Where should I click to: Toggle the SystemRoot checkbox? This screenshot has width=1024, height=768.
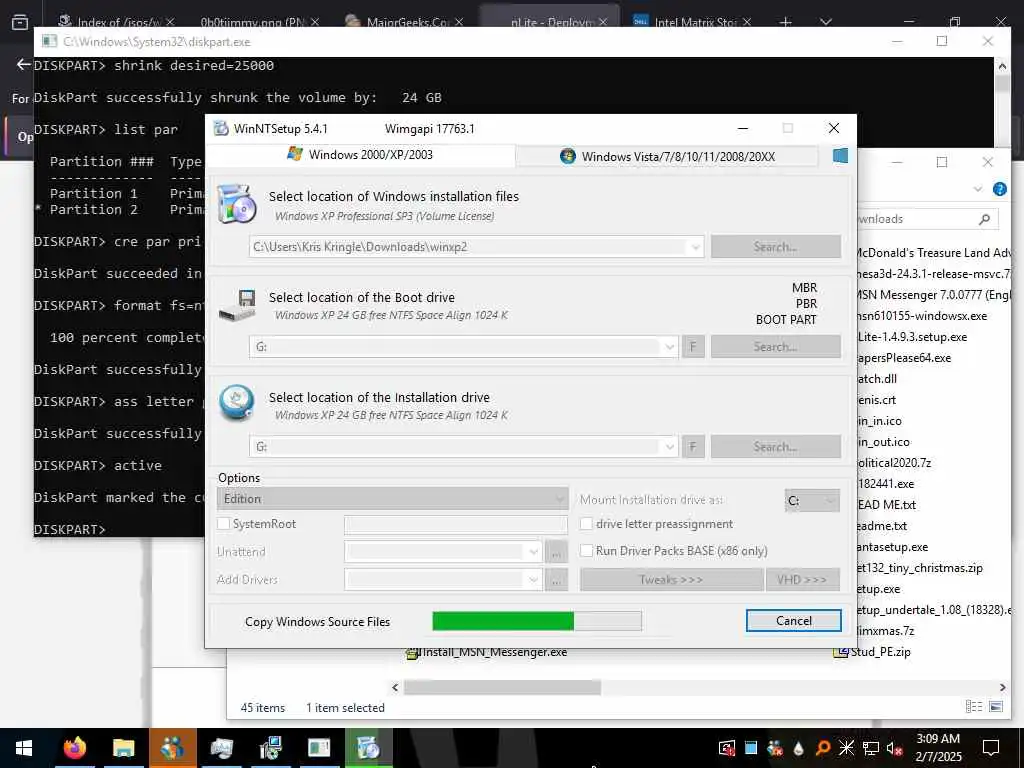(x=223, y=524)
